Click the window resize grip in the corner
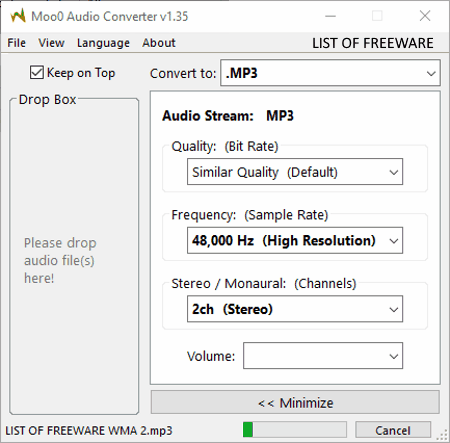Screen dimensions: 450x443 (442, 435)
